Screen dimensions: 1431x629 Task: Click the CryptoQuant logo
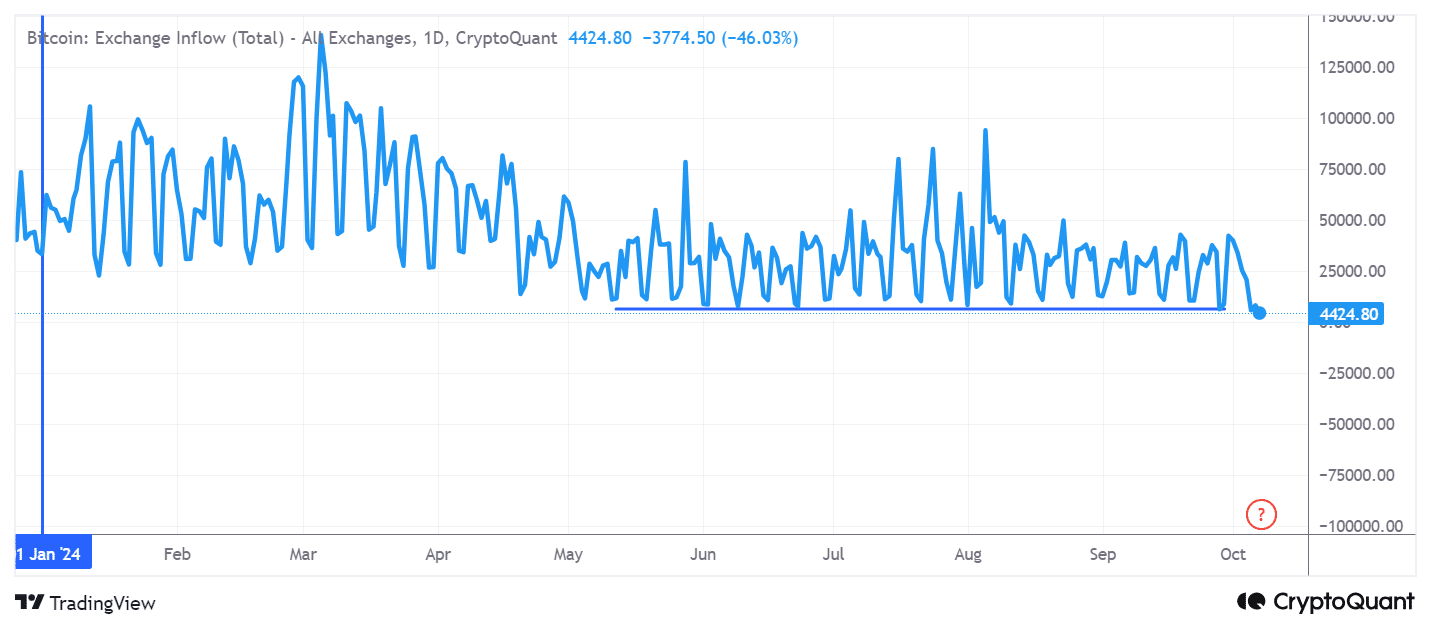1326,601
